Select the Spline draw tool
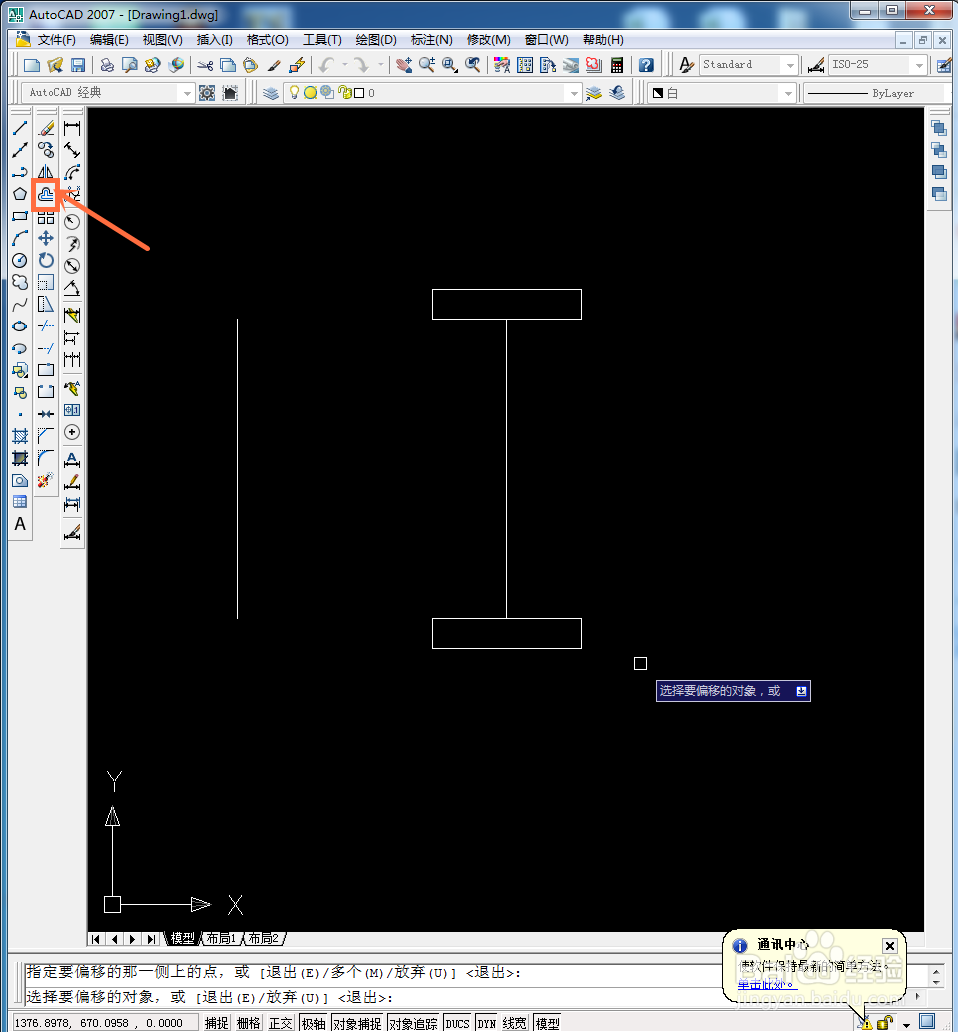The width and height of the screenshot is (958, 1032). click(20, 304)
